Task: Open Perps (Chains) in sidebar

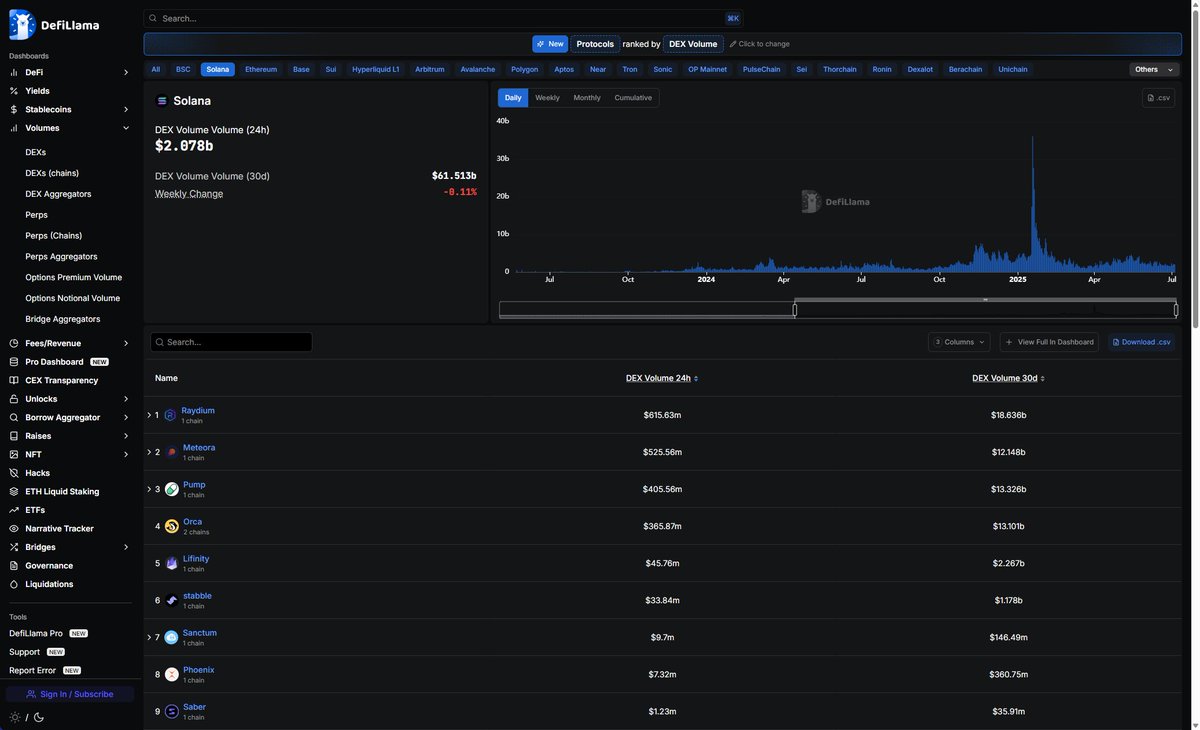Action: tap(53, 236)
